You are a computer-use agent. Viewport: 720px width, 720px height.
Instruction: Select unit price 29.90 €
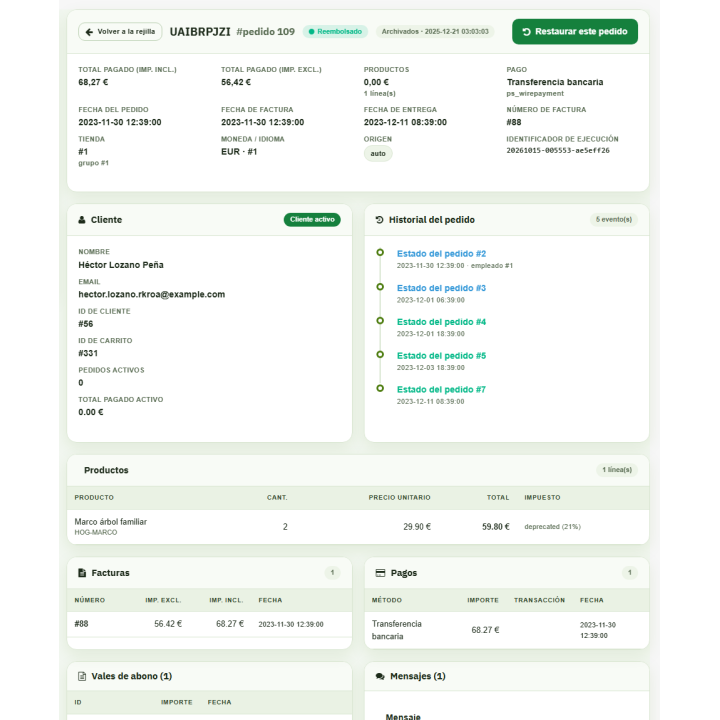click(x=417, y=527)
